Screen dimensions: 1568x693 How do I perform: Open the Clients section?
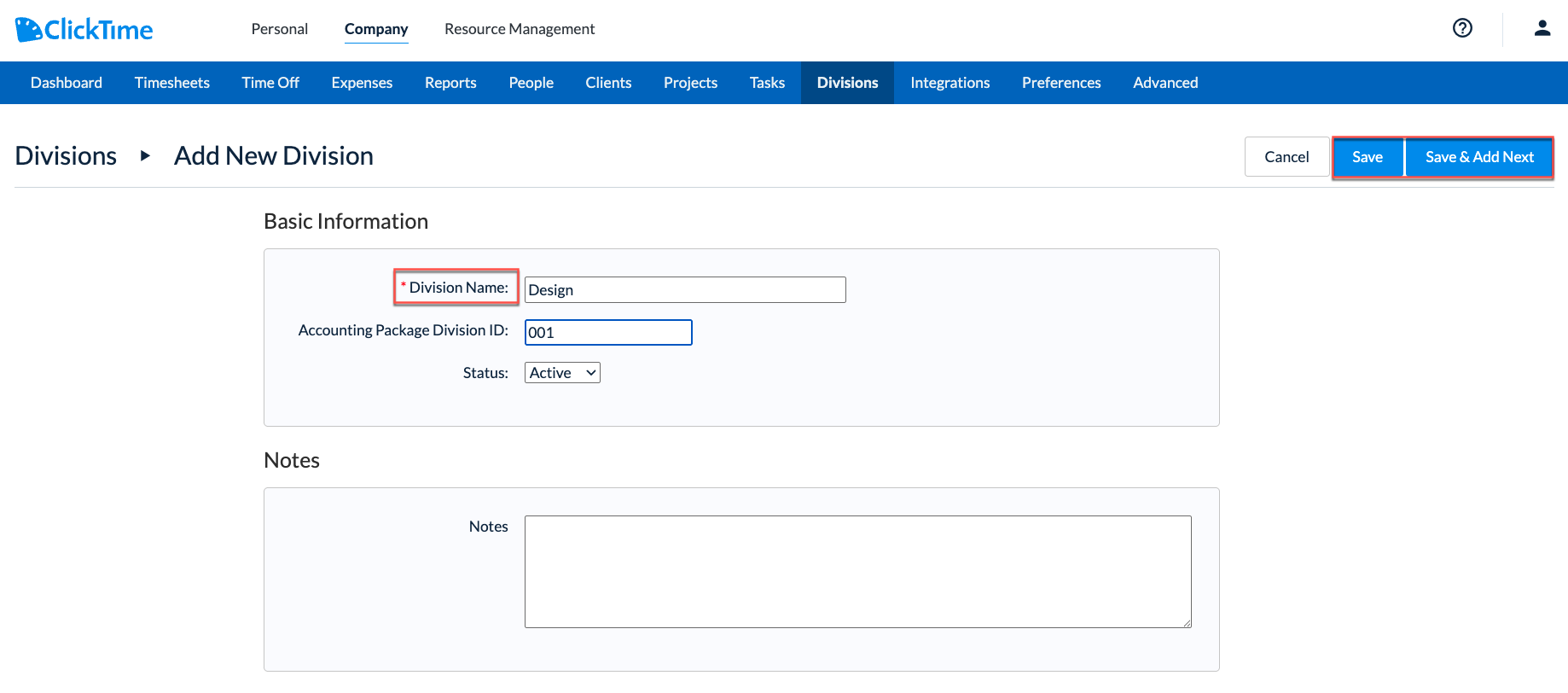[608, 83]
